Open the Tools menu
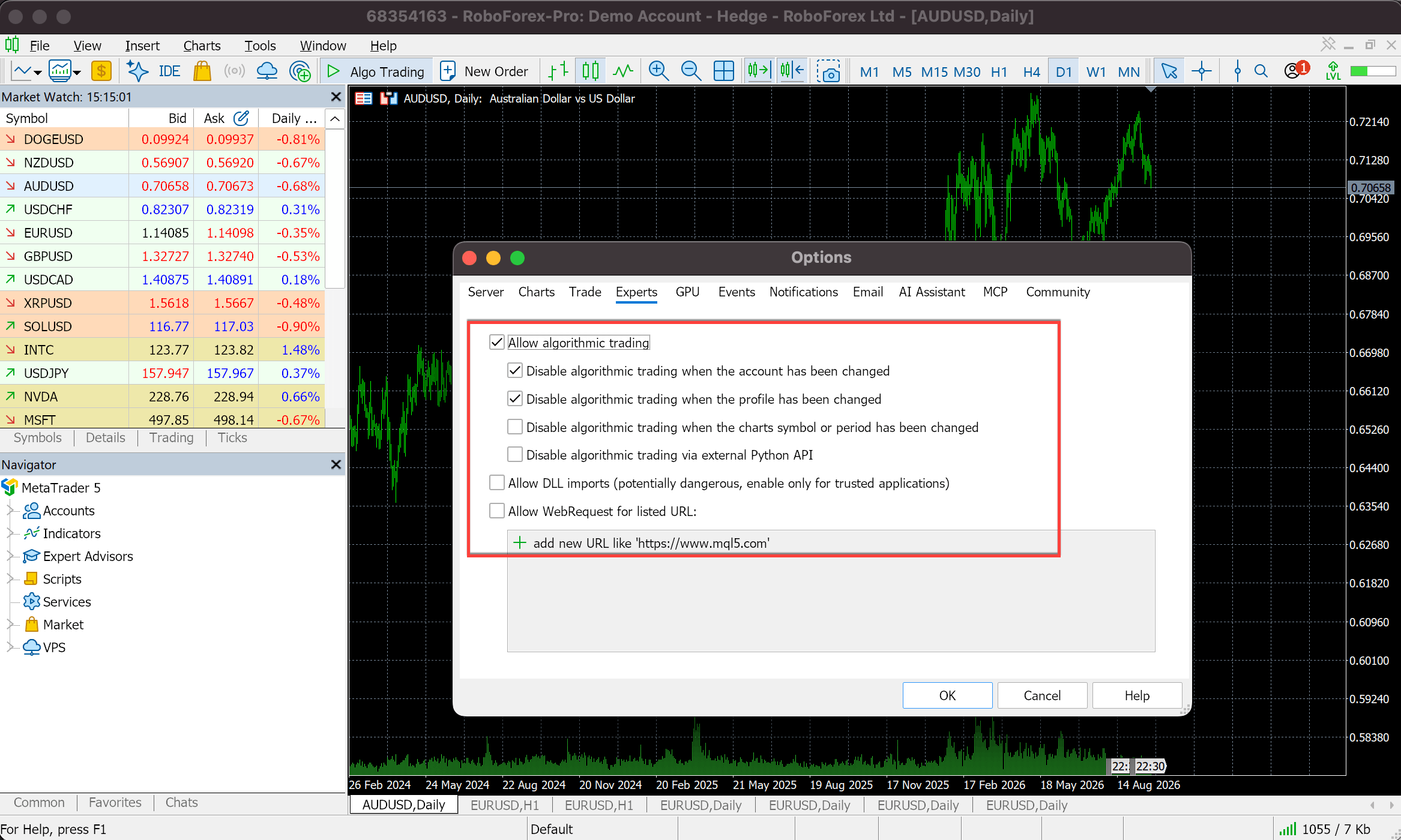Screen dimensions: 1401x840 pos(260,46)
